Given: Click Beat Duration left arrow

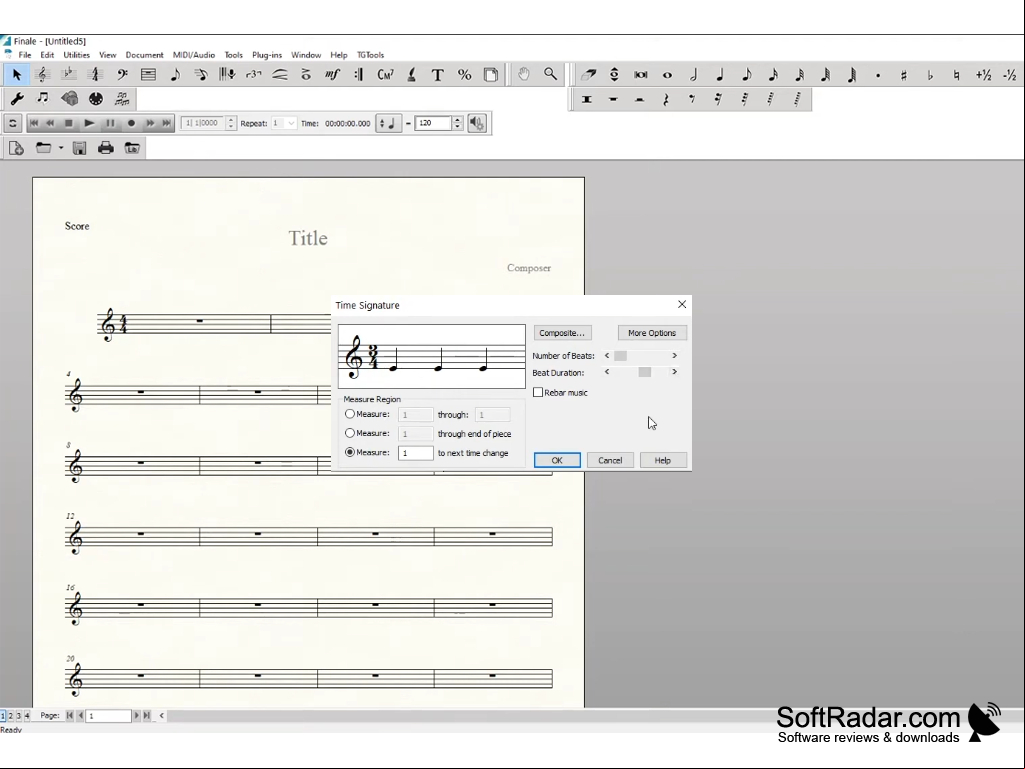Looking at the screenshot, I should pyautogui.click(x=607, y=372).
